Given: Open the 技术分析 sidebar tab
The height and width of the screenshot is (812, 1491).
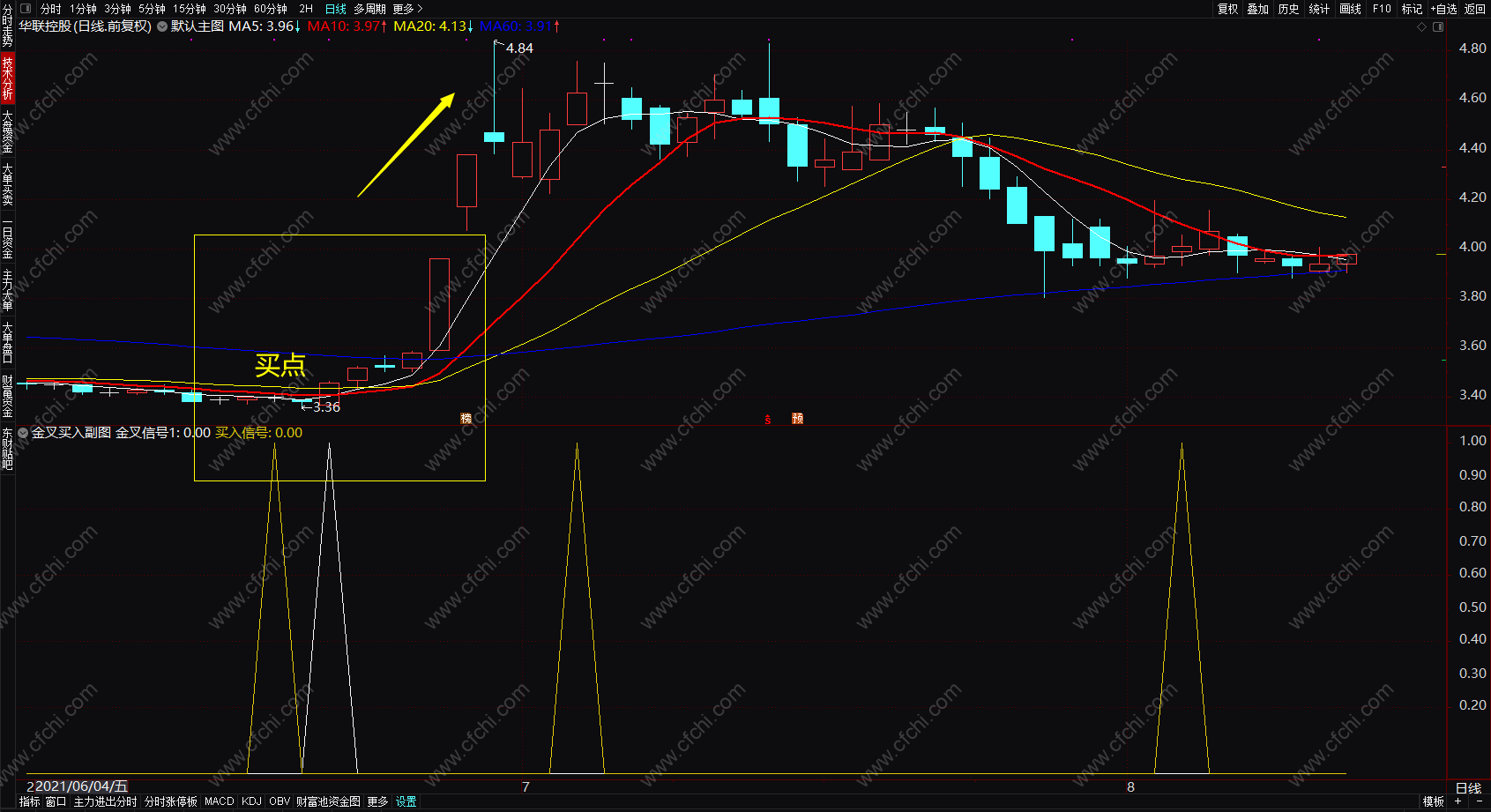Looking at the screenshot, I should (7, 78).
